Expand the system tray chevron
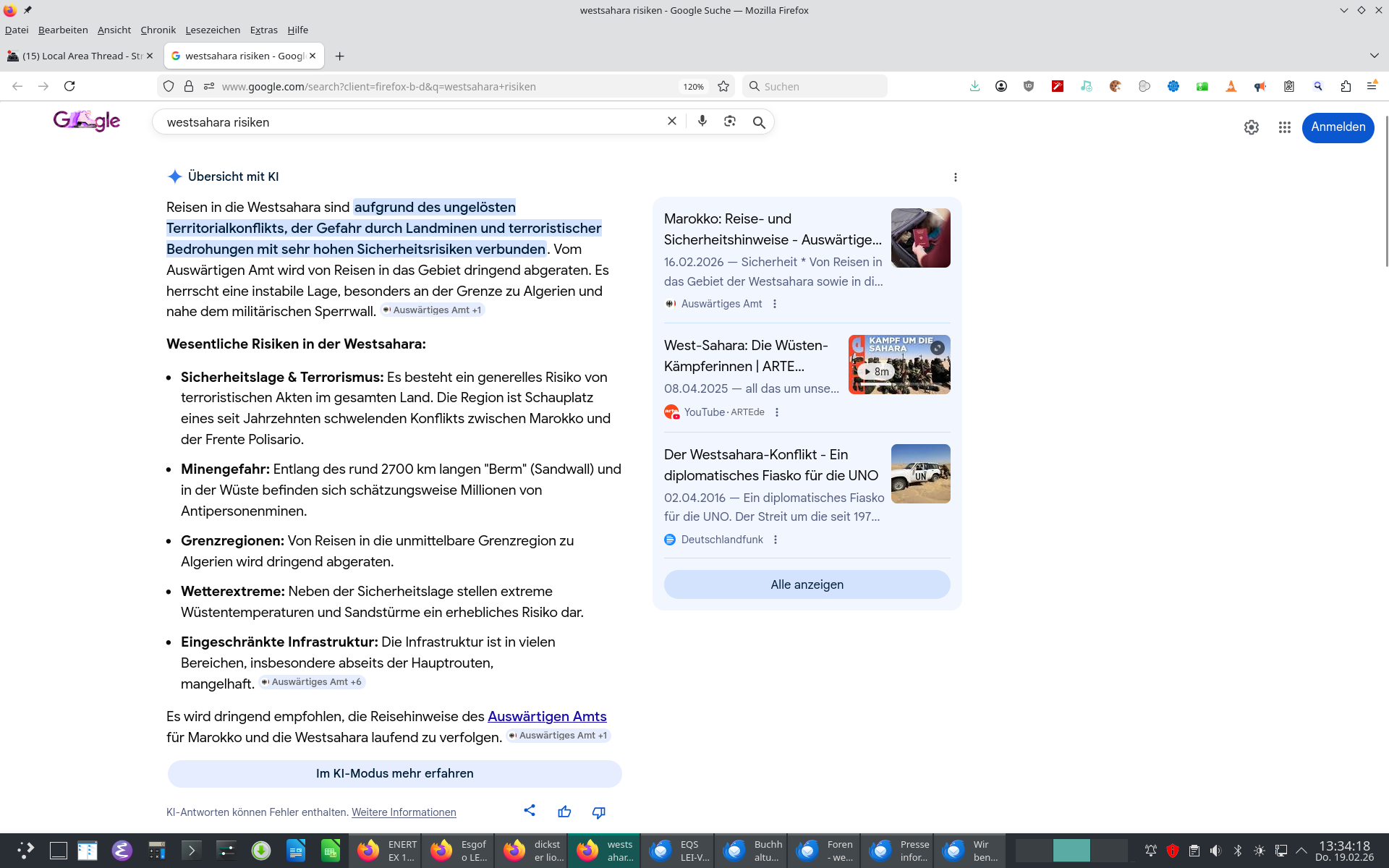1389x868 pixels. click(1301, 851)
